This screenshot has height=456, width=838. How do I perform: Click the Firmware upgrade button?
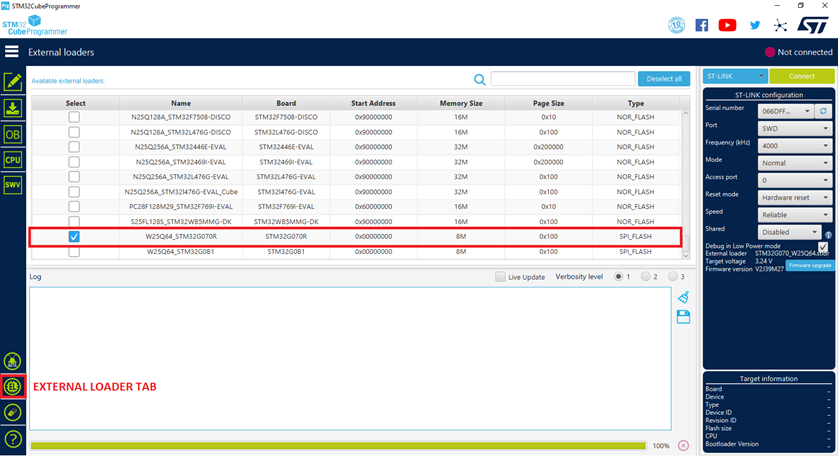click(x=810, y=265)
